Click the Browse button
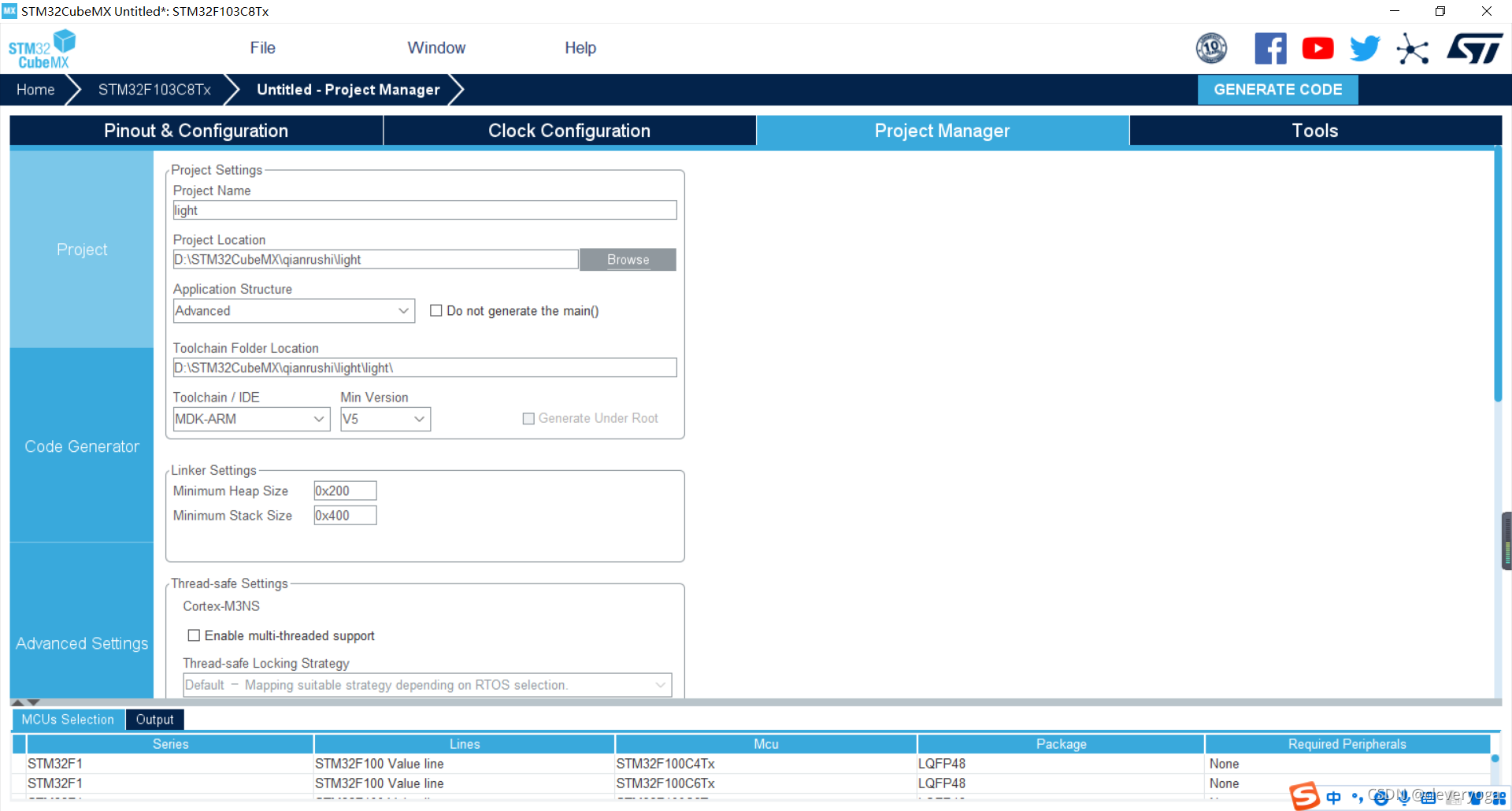Viewport: 1512px width, 811px height. pyautogui.click(x=628, y=260)
